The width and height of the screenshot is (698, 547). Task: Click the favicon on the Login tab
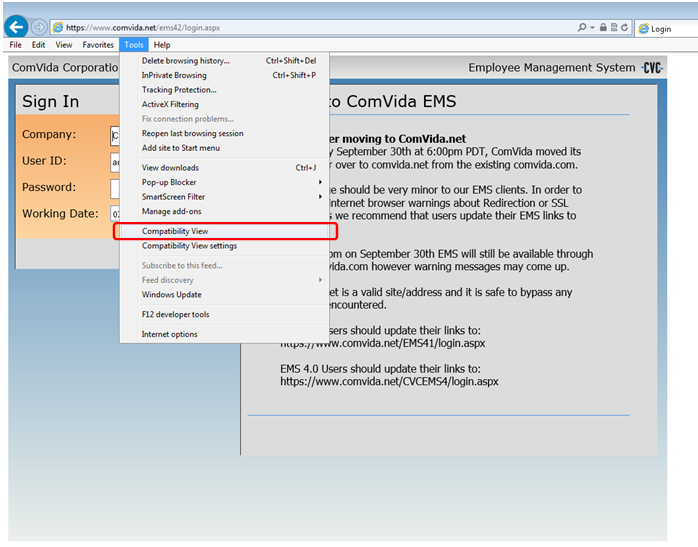643,28
